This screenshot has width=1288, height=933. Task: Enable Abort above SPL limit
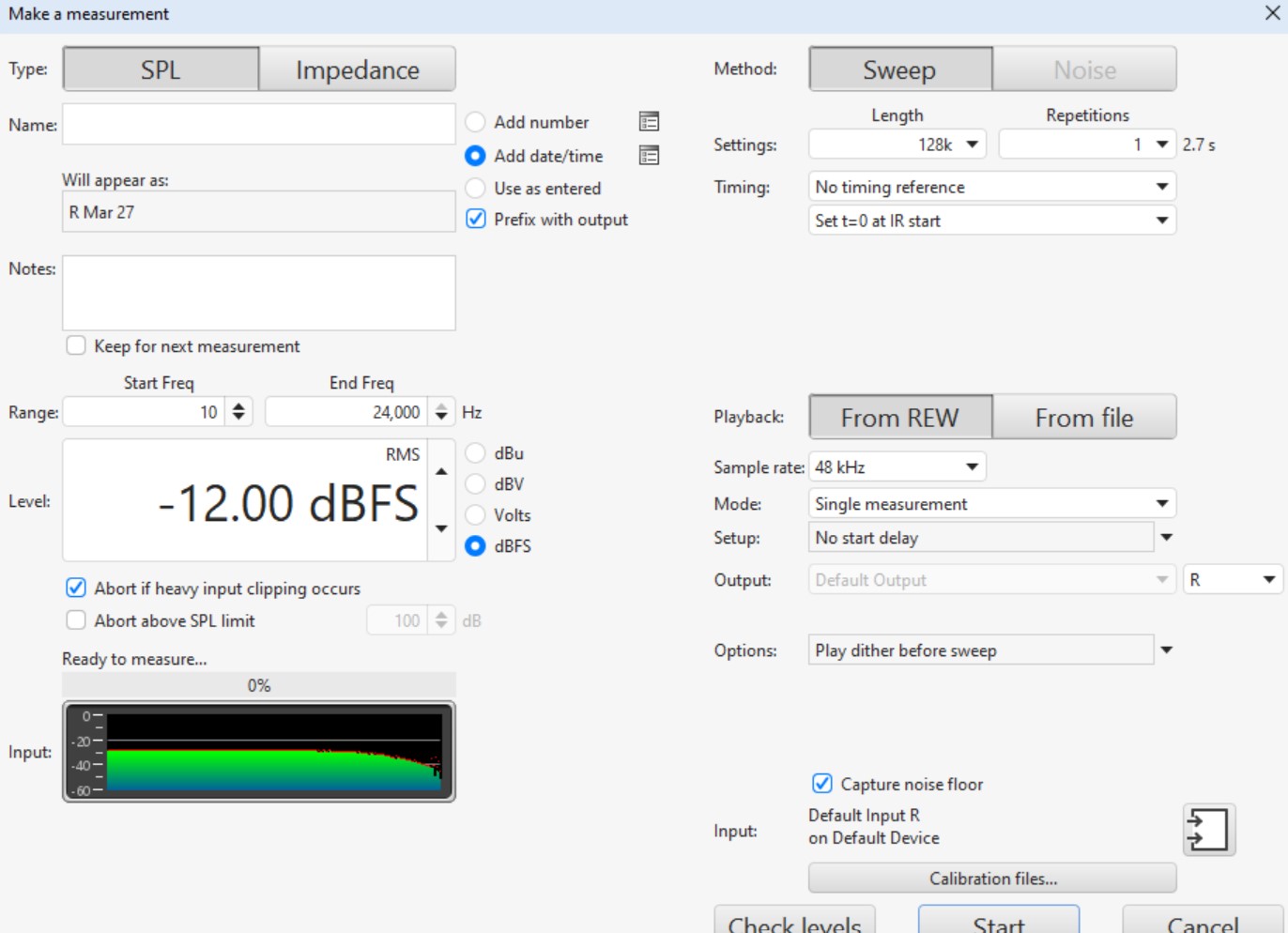76,620
